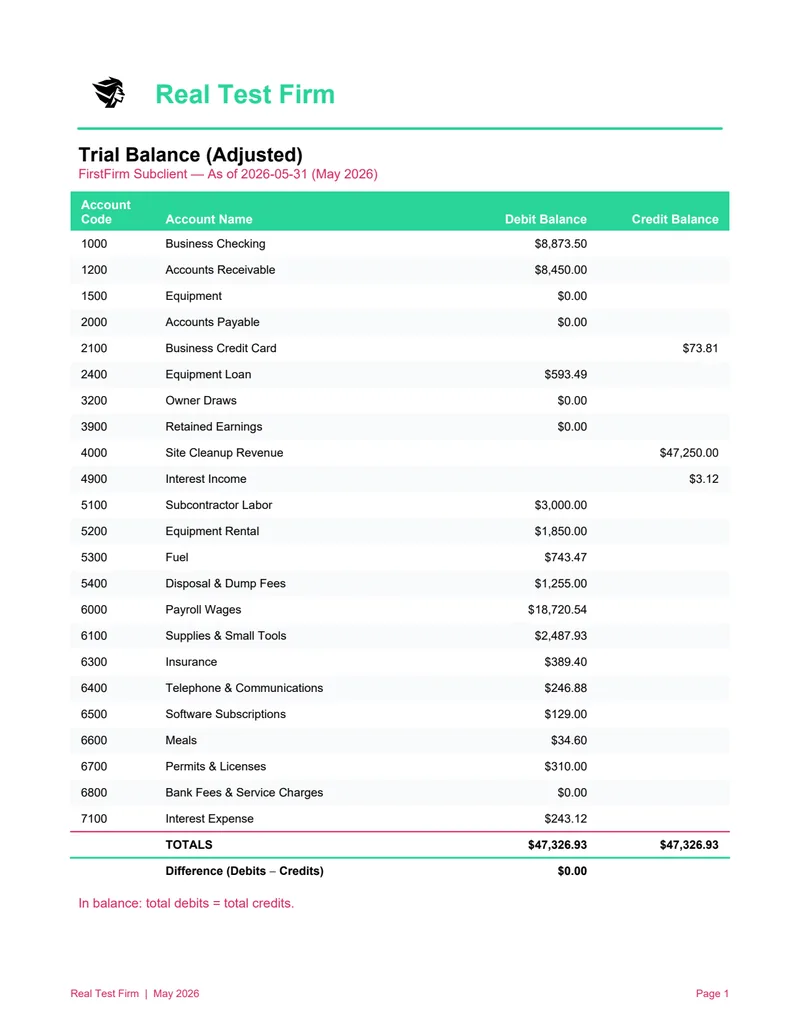800x1035 pixels.
Task: Click the $73.81 credit value
Action: pyautogui.click(x=700, y=348)
